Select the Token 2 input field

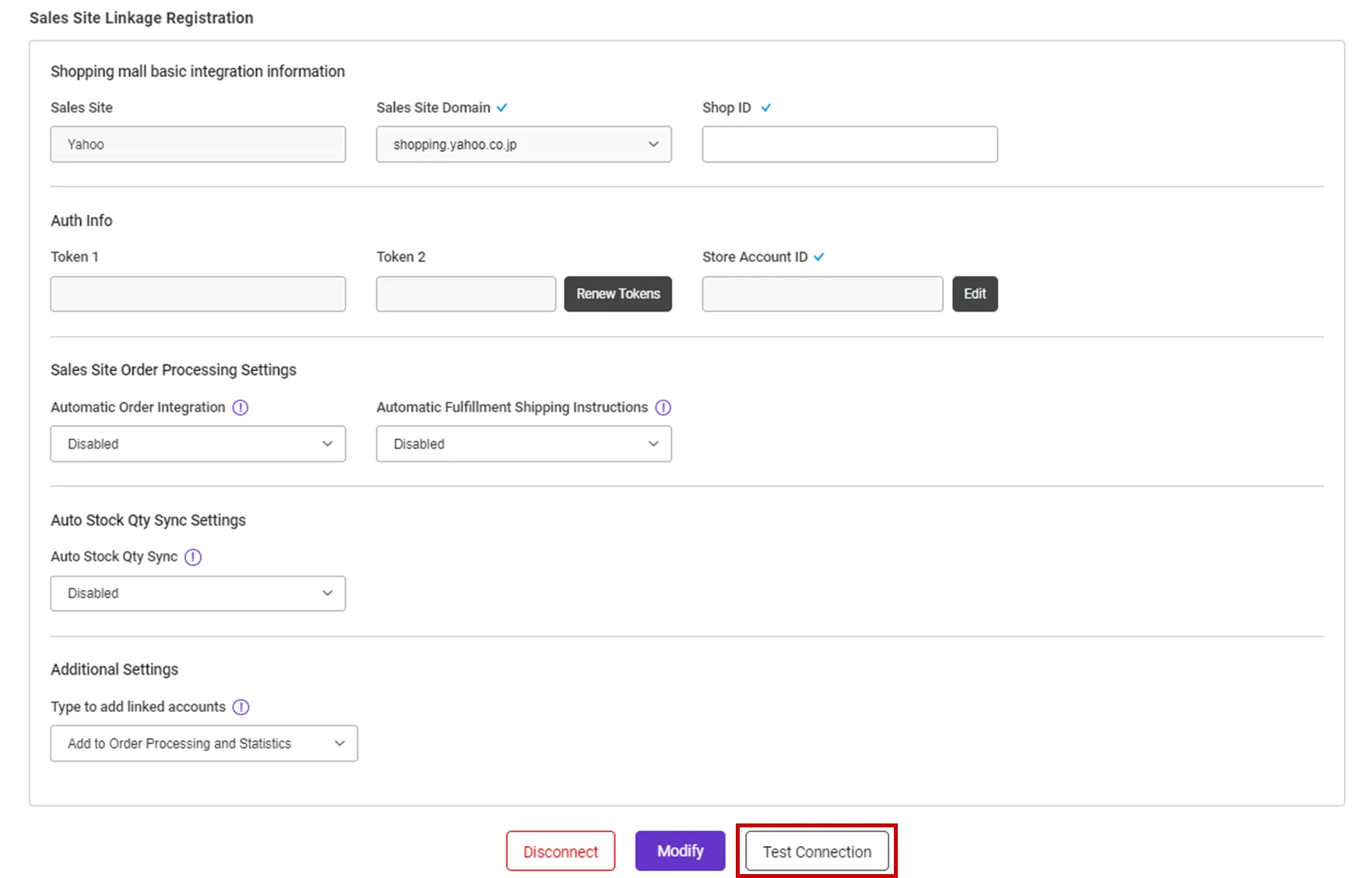click(466, 294)
